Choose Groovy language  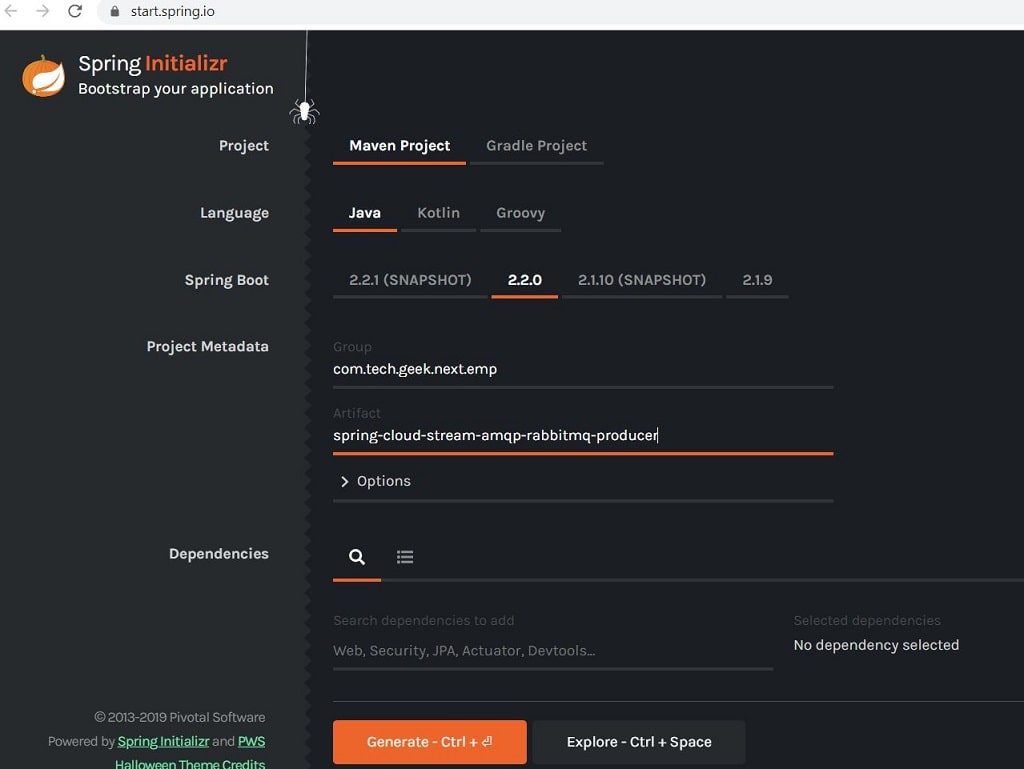[x=520, y=213]
